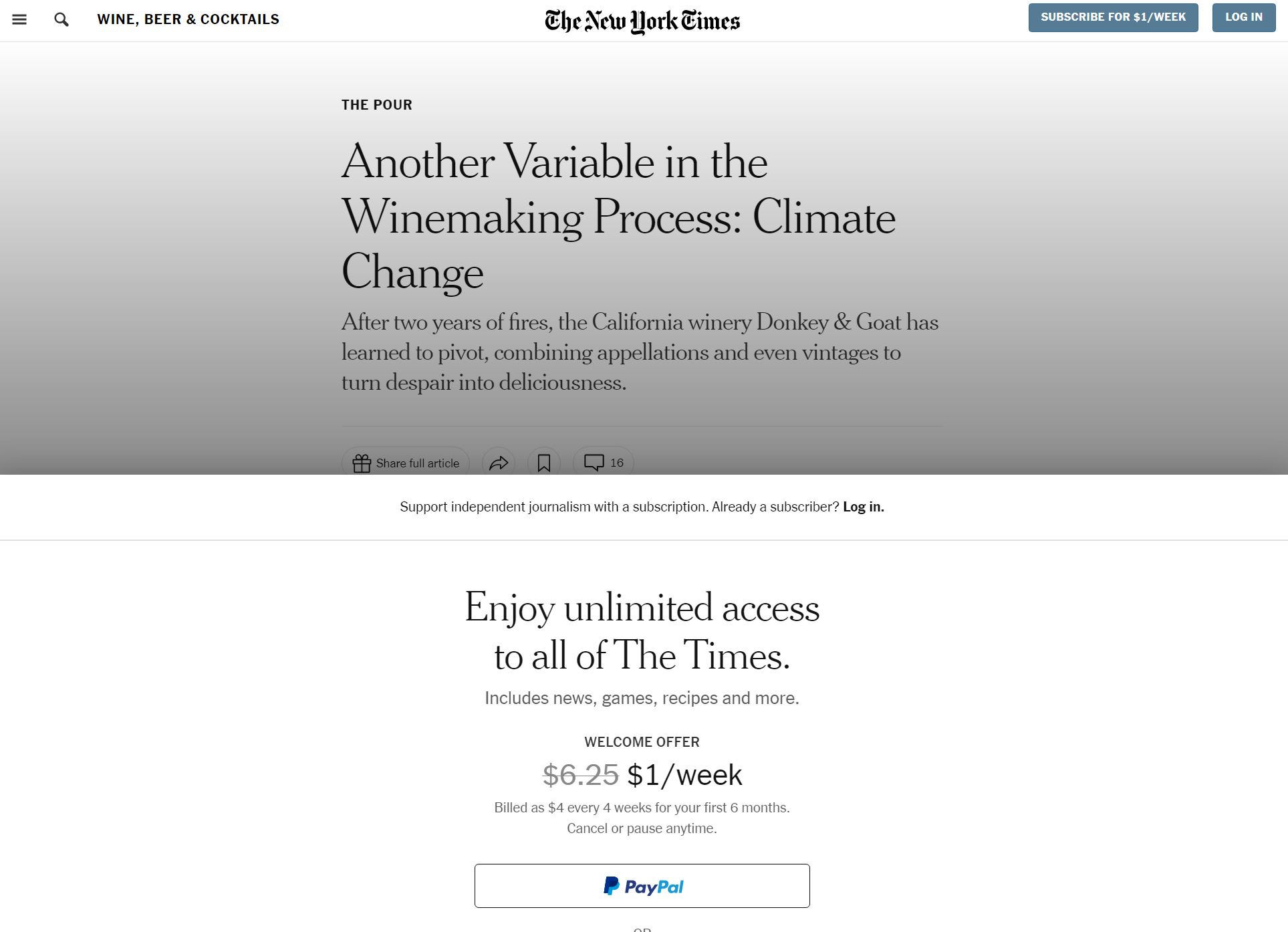Viewport: 1288px width, 932px height.
Task: Click Subscribe for $1/week button
Action: point(1113,17)
